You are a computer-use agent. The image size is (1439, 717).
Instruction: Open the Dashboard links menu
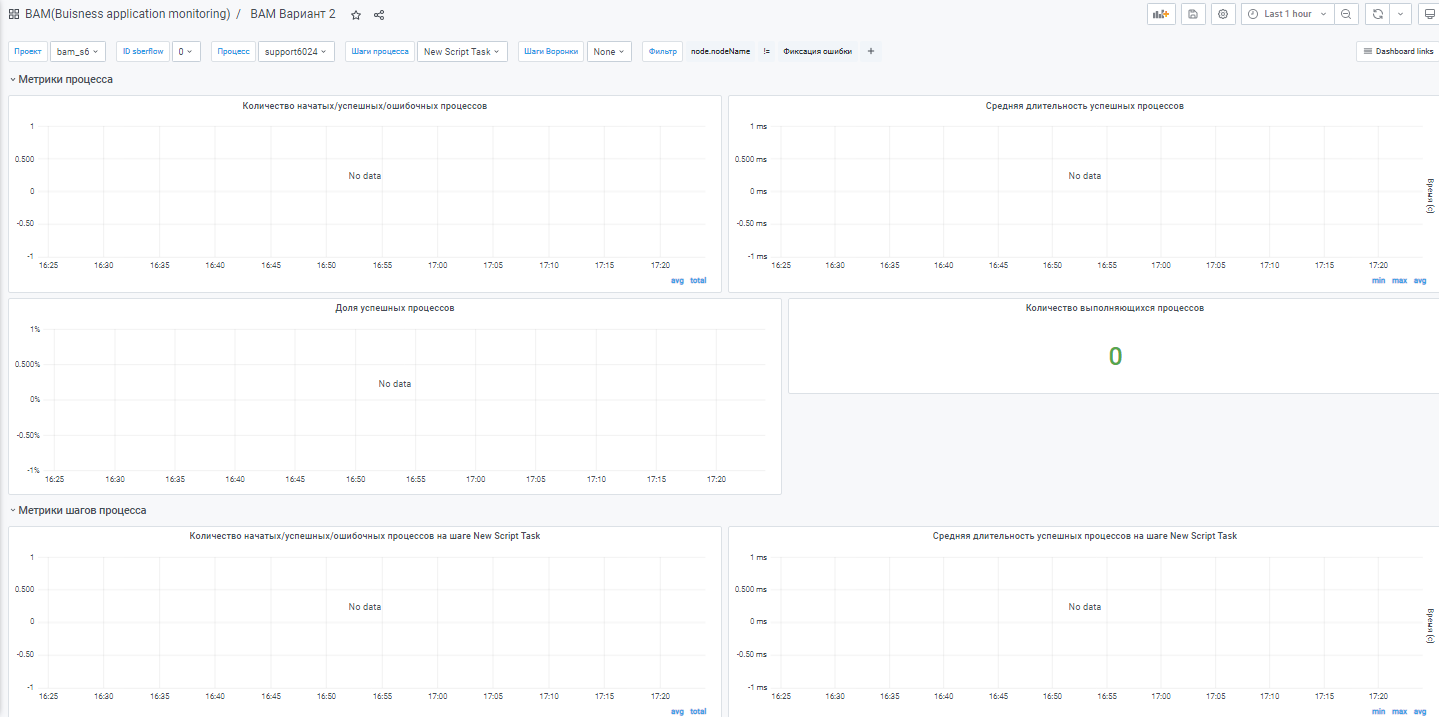click(1397, 51)
